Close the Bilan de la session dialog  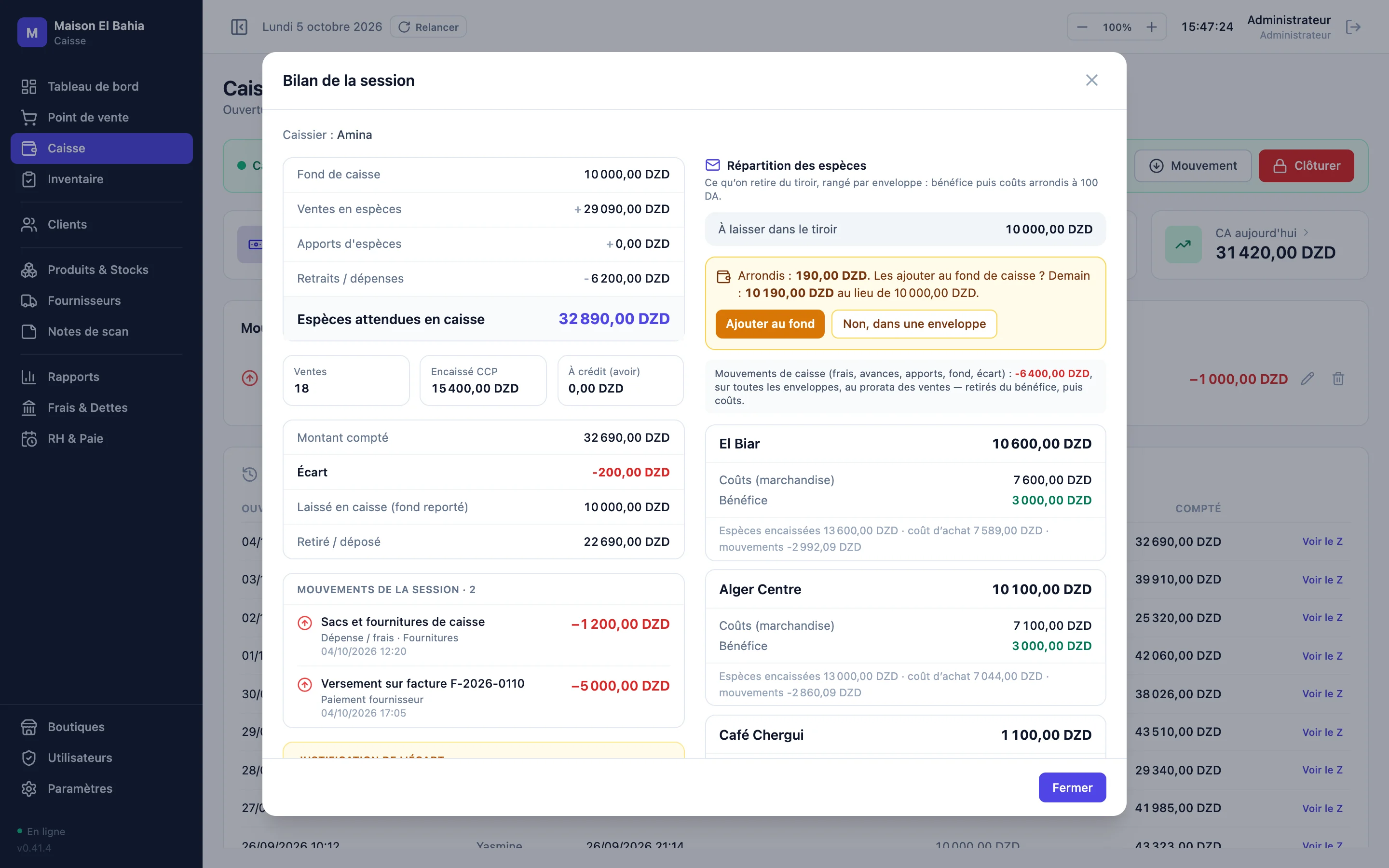(1091, 81)
